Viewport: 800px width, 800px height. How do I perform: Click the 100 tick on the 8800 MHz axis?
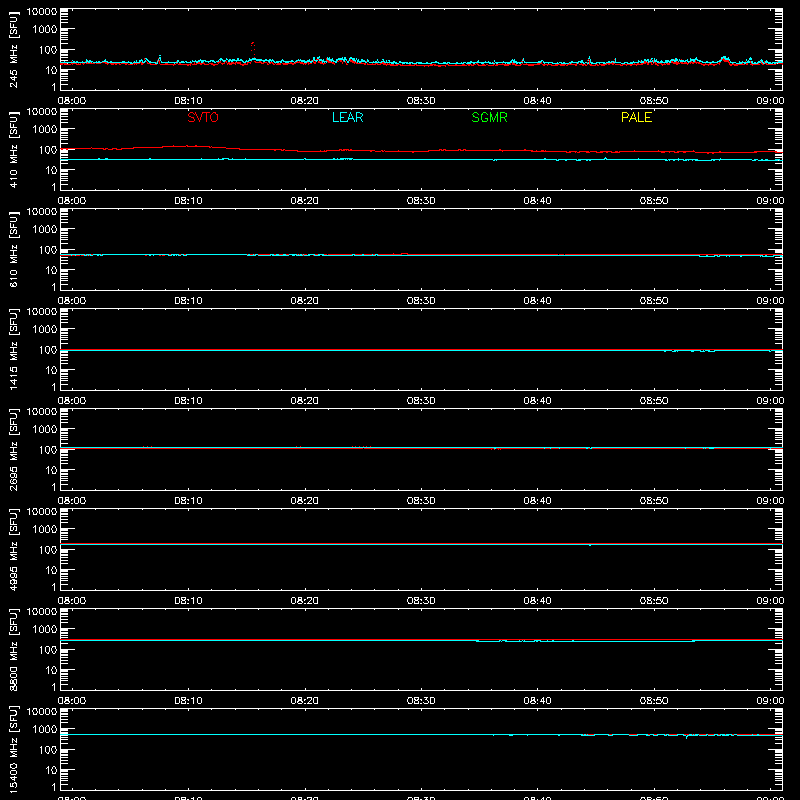pos(48,650)
